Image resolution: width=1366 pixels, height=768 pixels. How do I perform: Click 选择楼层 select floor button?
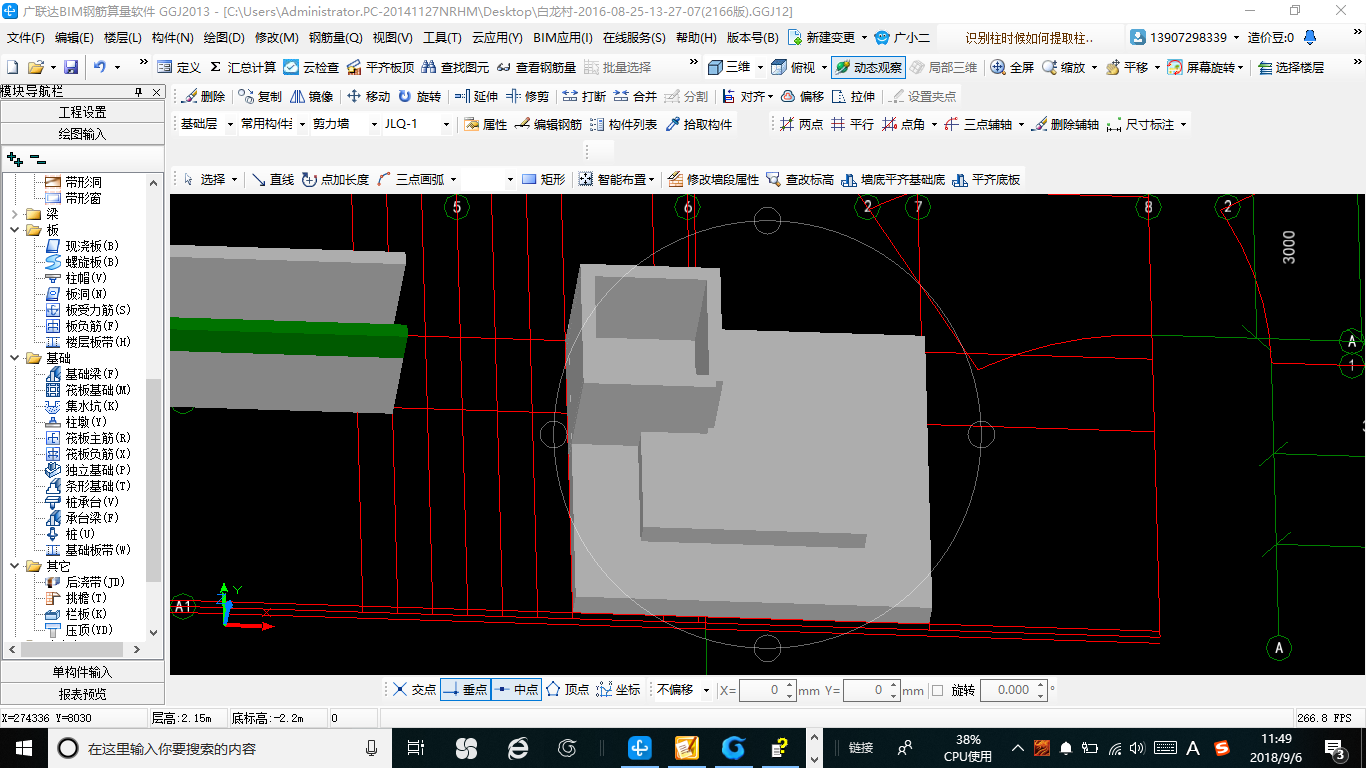pyautogui.click(x=1291, y=67)
